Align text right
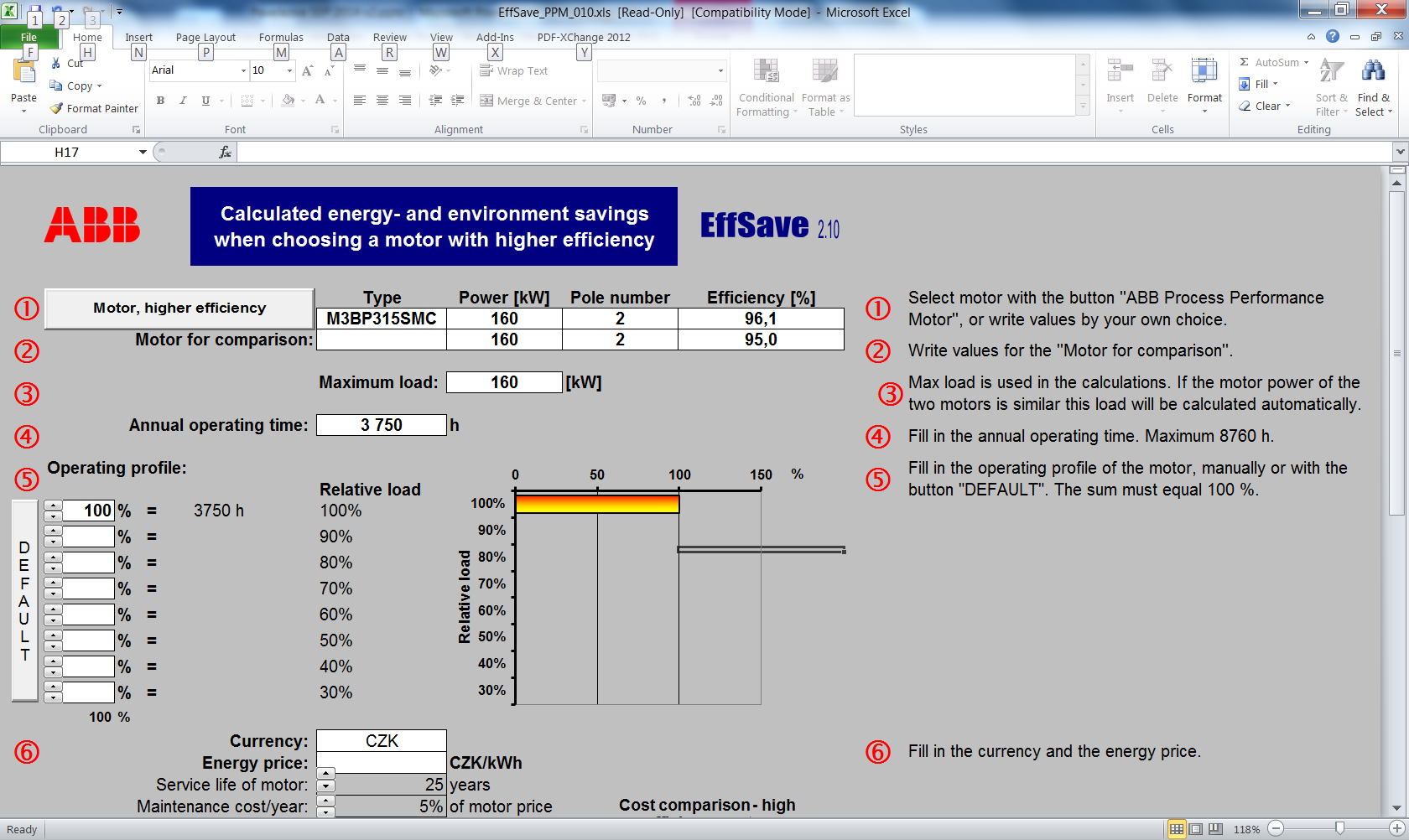The width and height of the screenshot is (1409, 840). (405, 101)
